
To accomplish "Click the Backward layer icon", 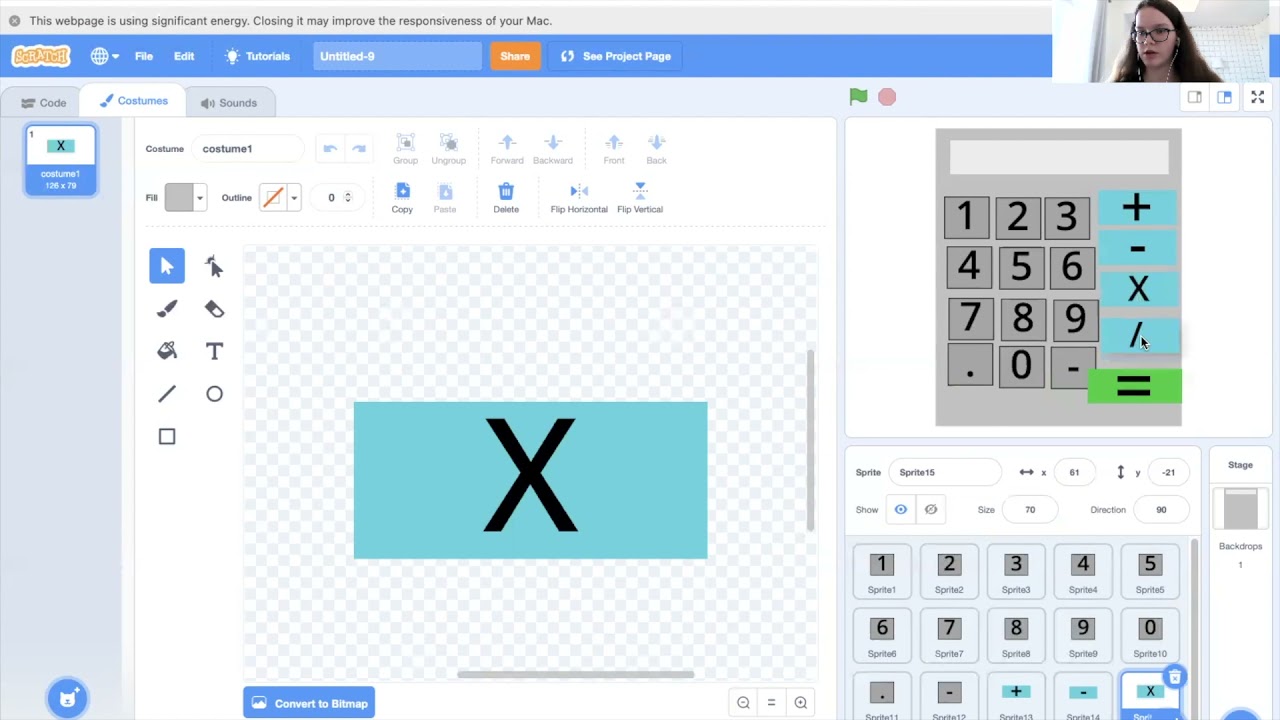I will click(x=553, y=149).
